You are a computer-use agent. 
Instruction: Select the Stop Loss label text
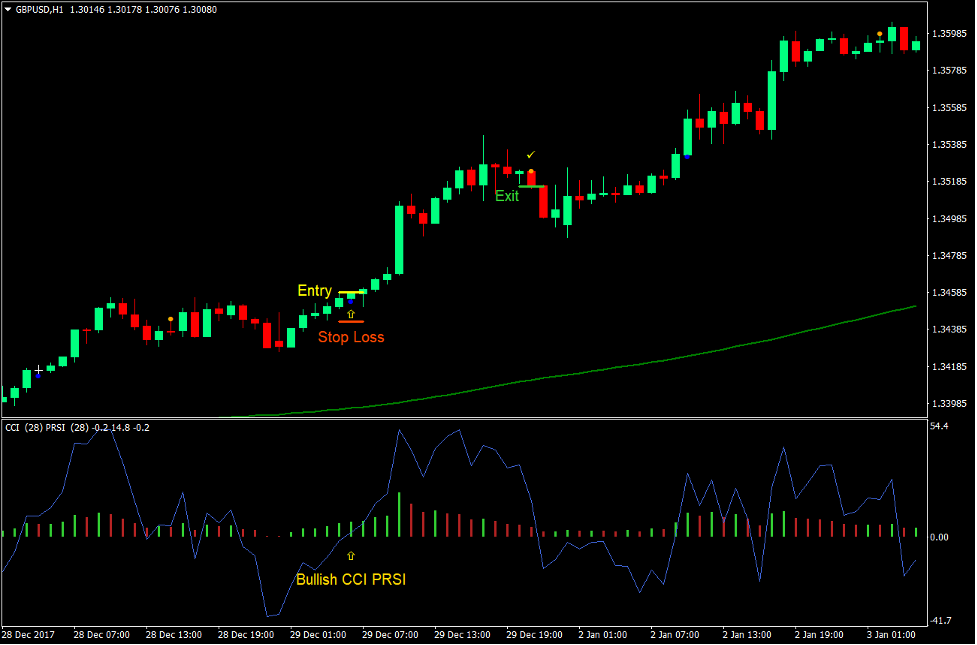[x=351, y=337]
